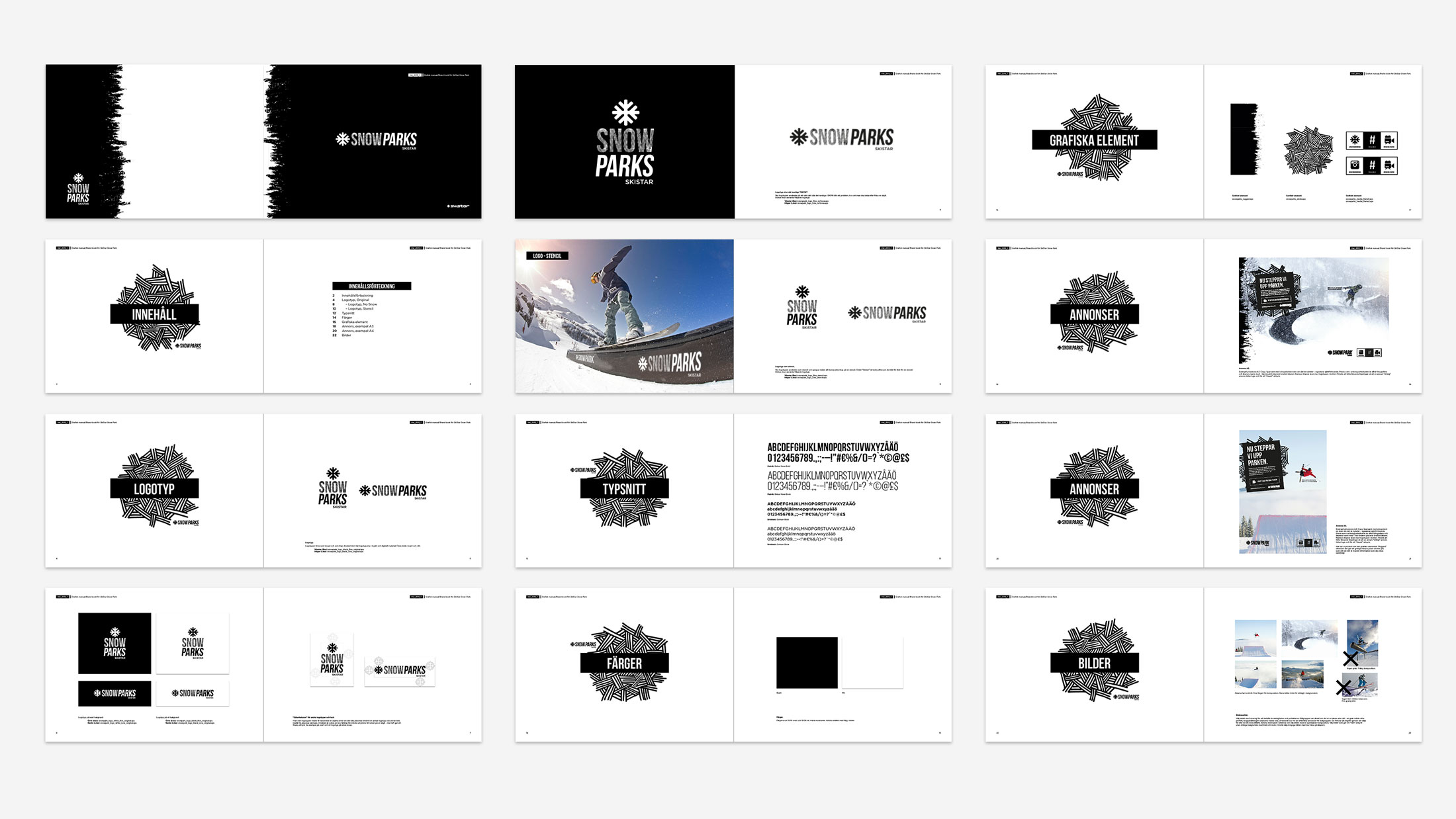The image size is (1456, 819).
Task: Click the black horizontal logo on the white rectangle
Action: (193, 693)
